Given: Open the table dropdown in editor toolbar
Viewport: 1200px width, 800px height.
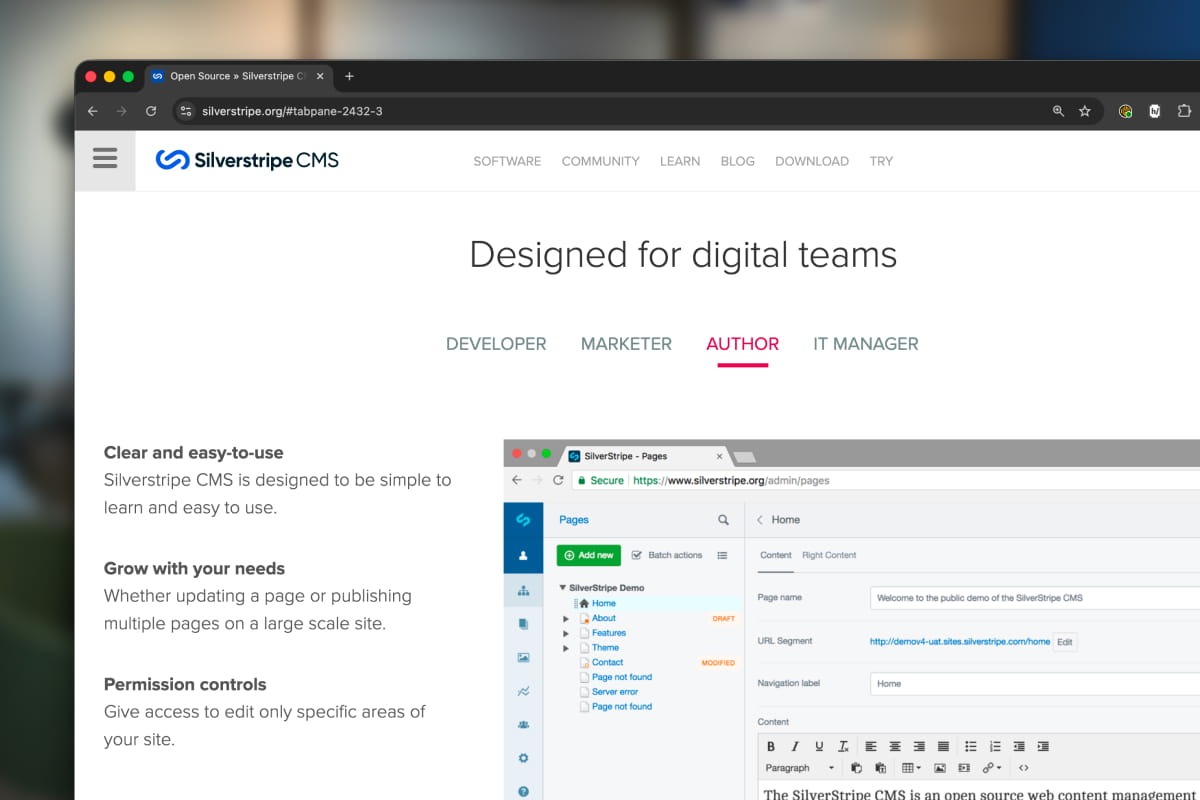Looking at the screenshot, I should (912, 768).
